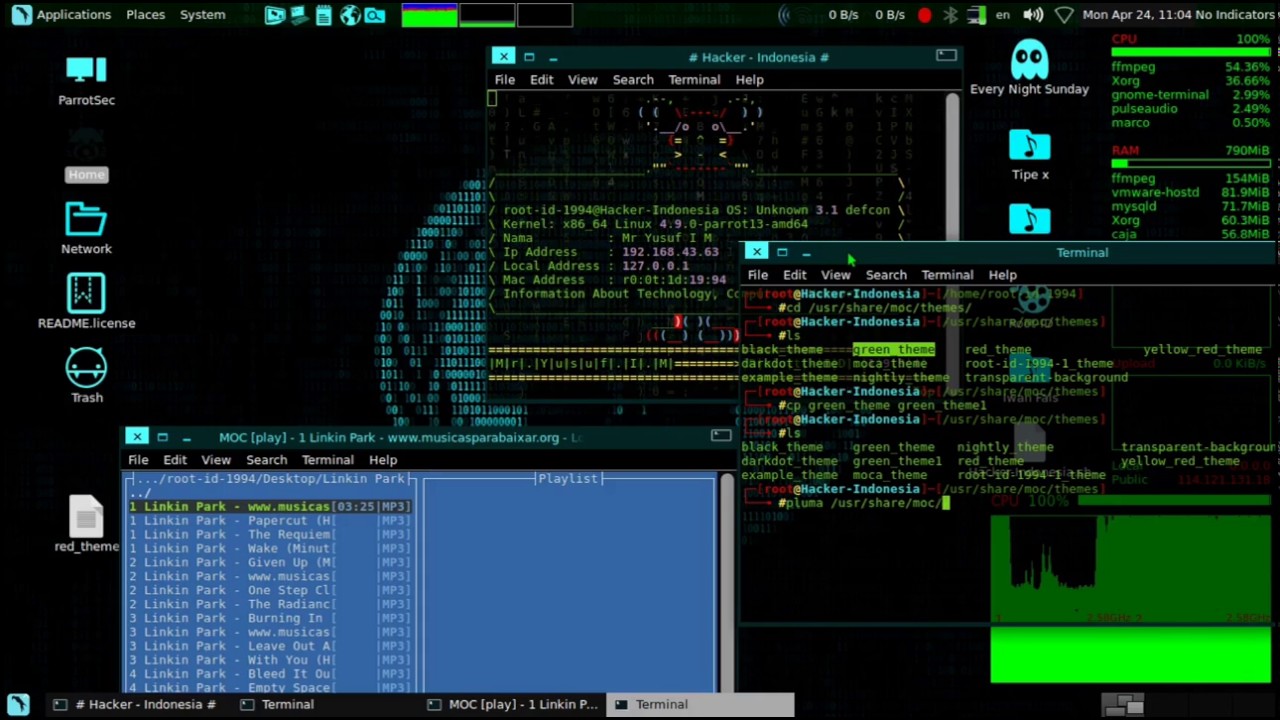The height and width of the screenshot is (720, 1280).
Task: Switch to the MOC [play] taskbar button
Action: point(512,705)
